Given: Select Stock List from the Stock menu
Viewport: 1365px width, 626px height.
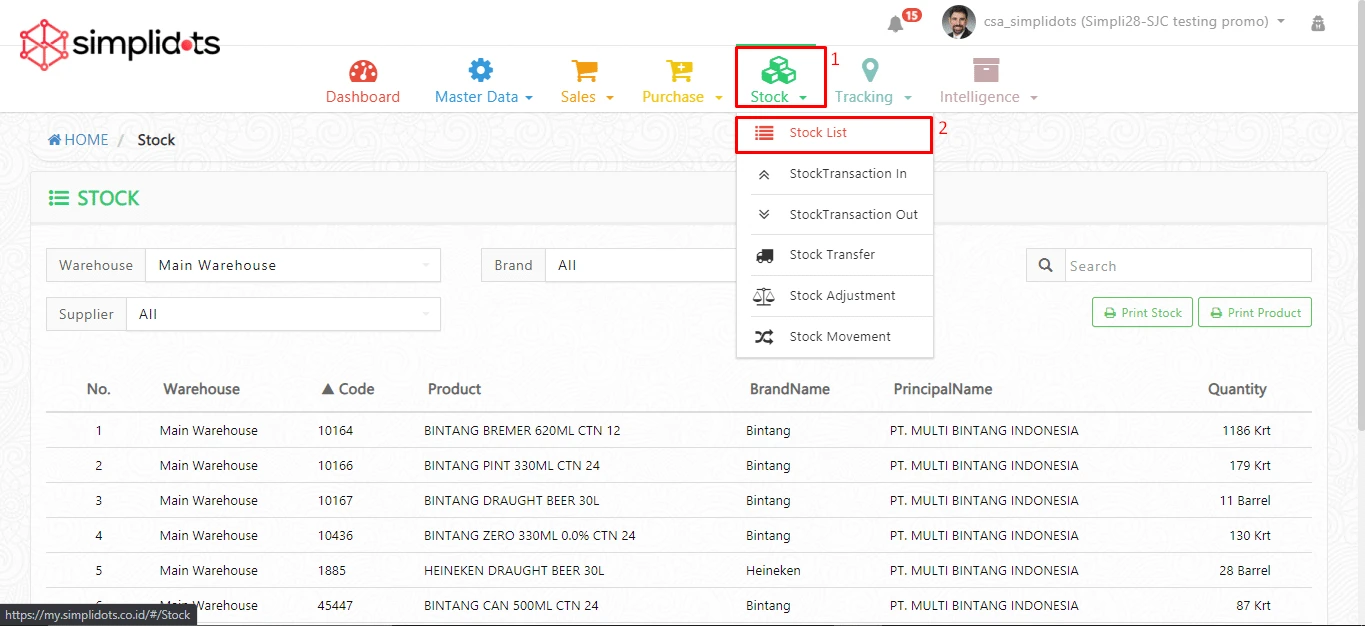Looking at the screenshot, I should [x=833, y=132].
